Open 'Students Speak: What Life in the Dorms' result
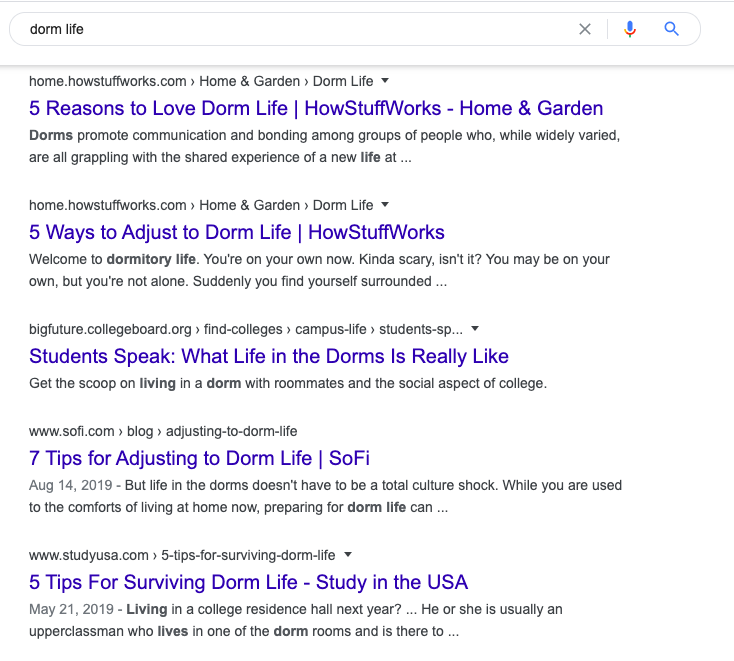This screenshot has height=661, width=734. tap(269, 356)
